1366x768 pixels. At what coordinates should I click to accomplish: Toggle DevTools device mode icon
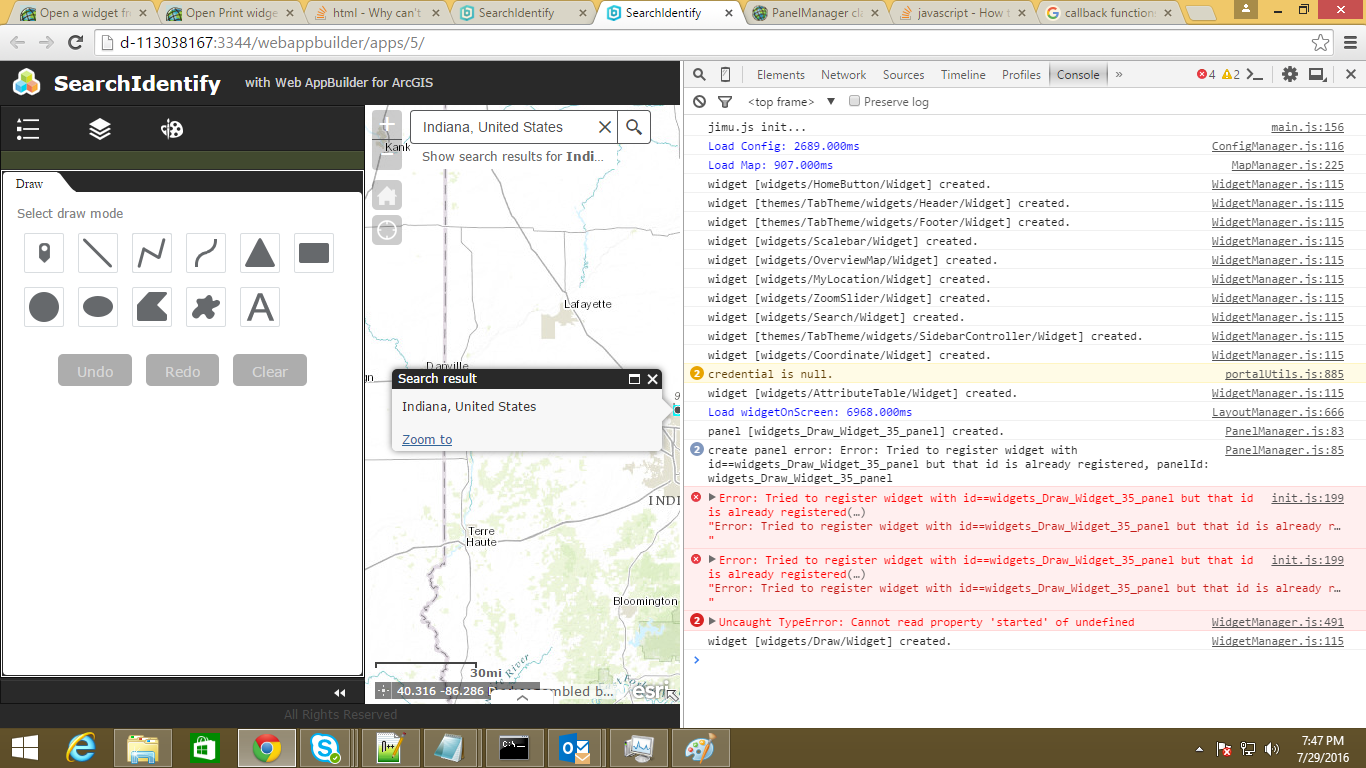coord(725,75)
